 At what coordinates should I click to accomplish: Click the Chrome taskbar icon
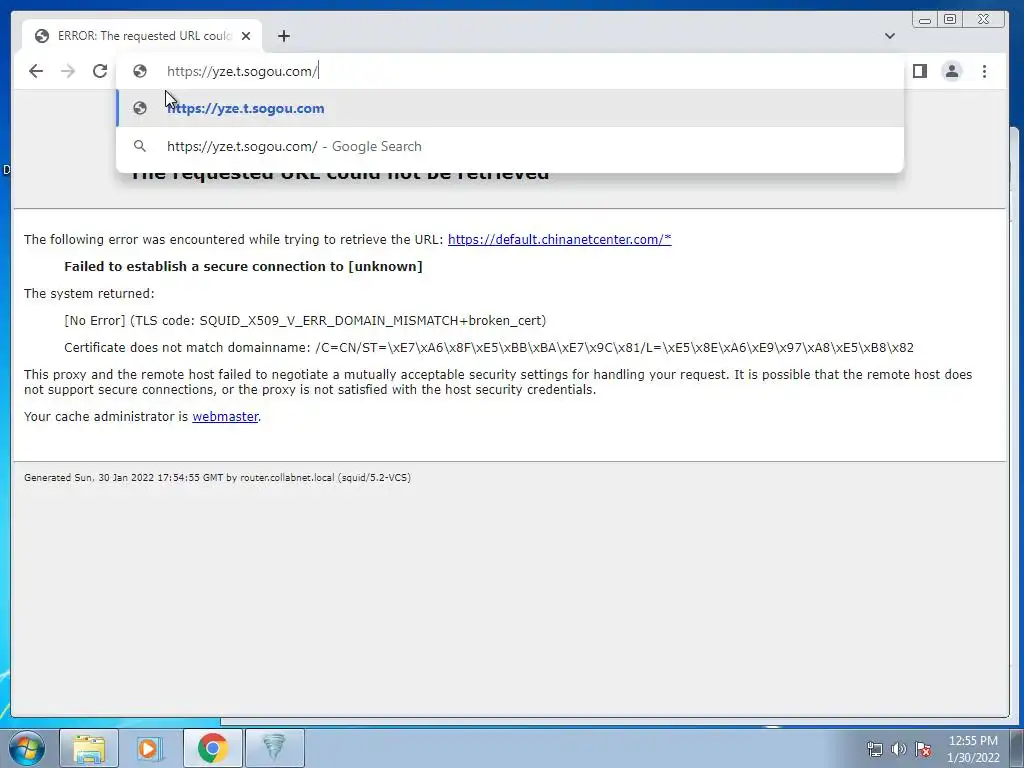tap(212, 748)
